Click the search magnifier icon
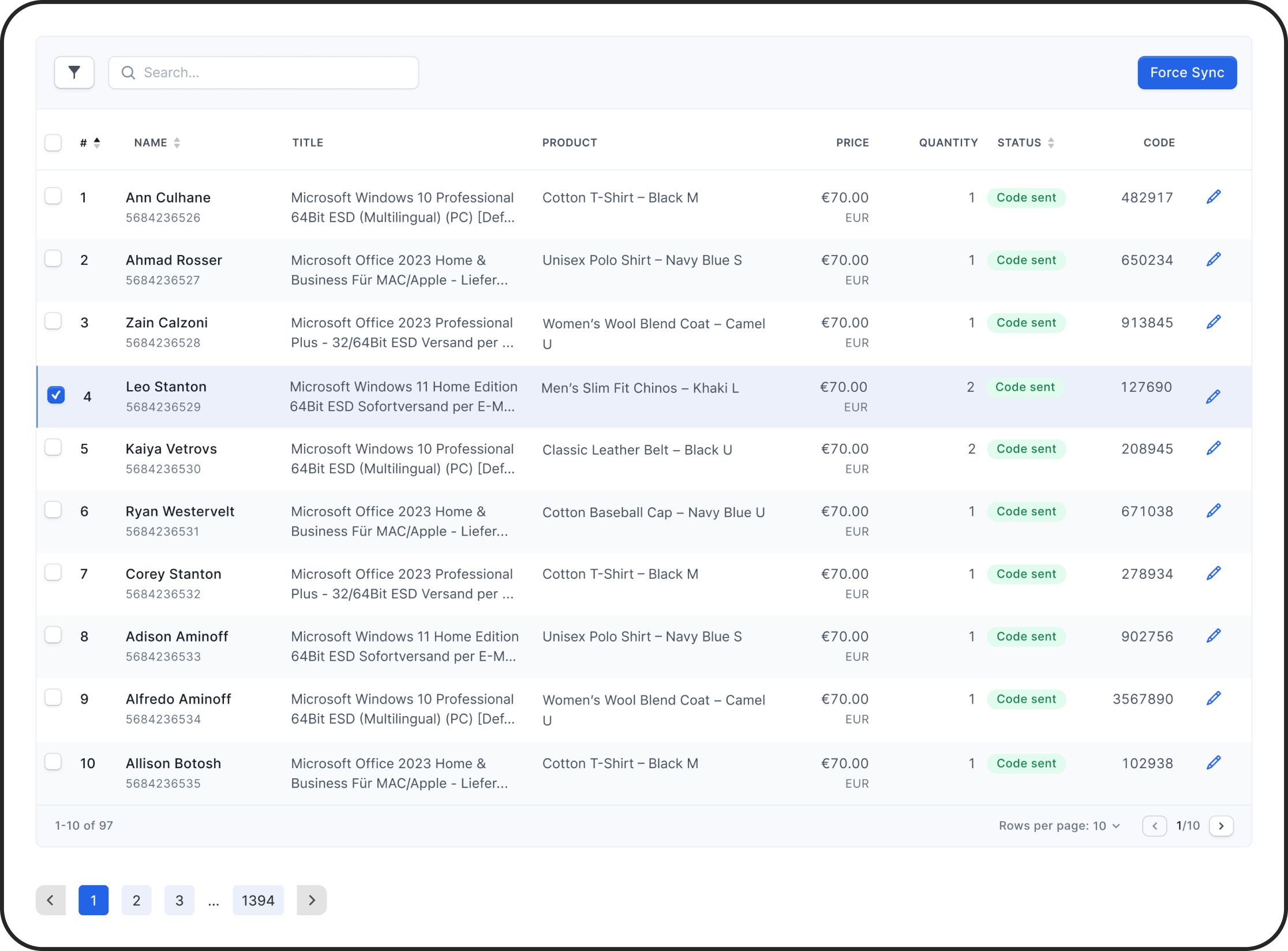Screen dimensions: 1288x951 coord(129,72)
